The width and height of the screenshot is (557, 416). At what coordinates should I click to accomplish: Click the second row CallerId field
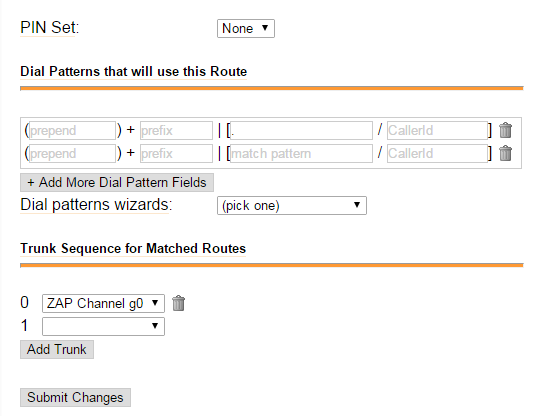(x=437, y=153)
